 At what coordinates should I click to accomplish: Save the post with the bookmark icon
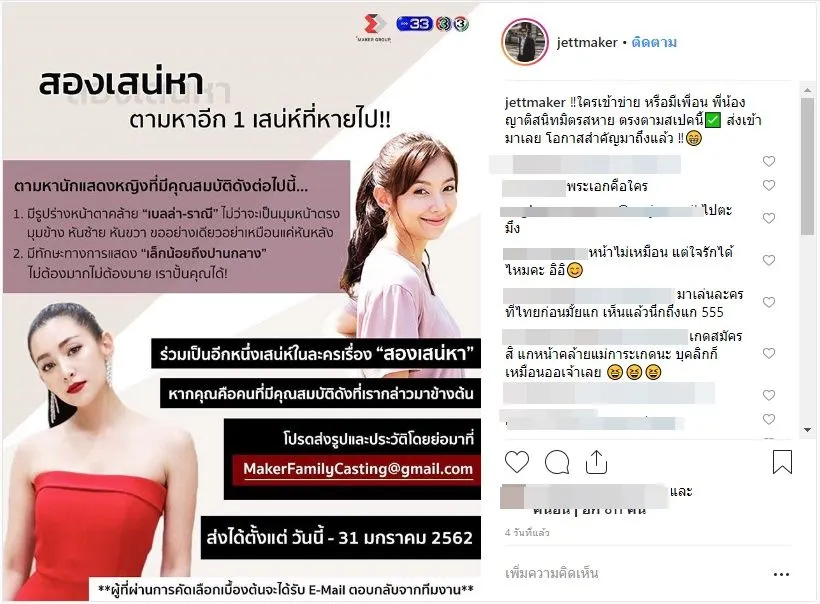(x=782, y=462)
